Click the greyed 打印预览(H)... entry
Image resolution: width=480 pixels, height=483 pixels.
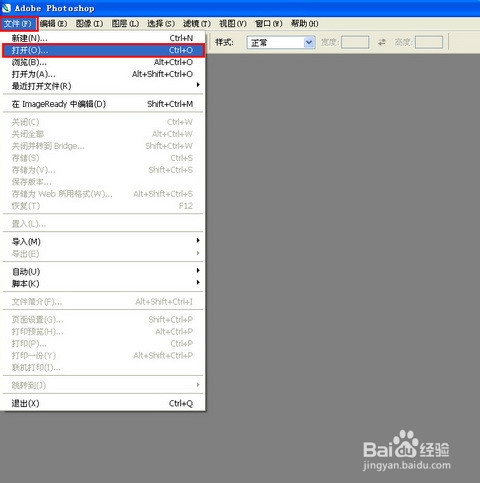point(103,332)
